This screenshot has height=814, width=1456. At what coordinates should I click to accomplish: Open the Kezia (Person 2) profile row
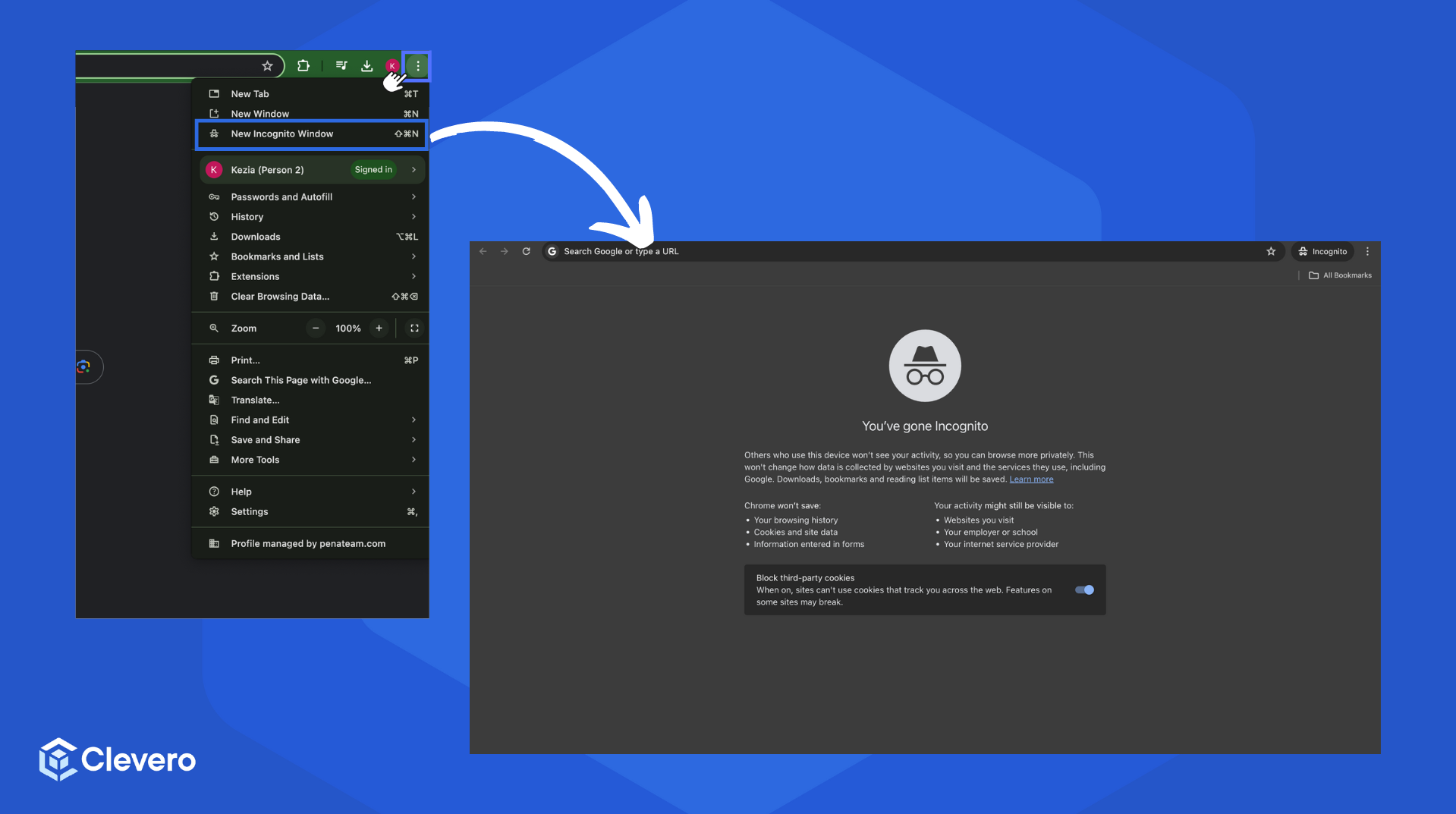pyautogui.click(x=312, y=170)
